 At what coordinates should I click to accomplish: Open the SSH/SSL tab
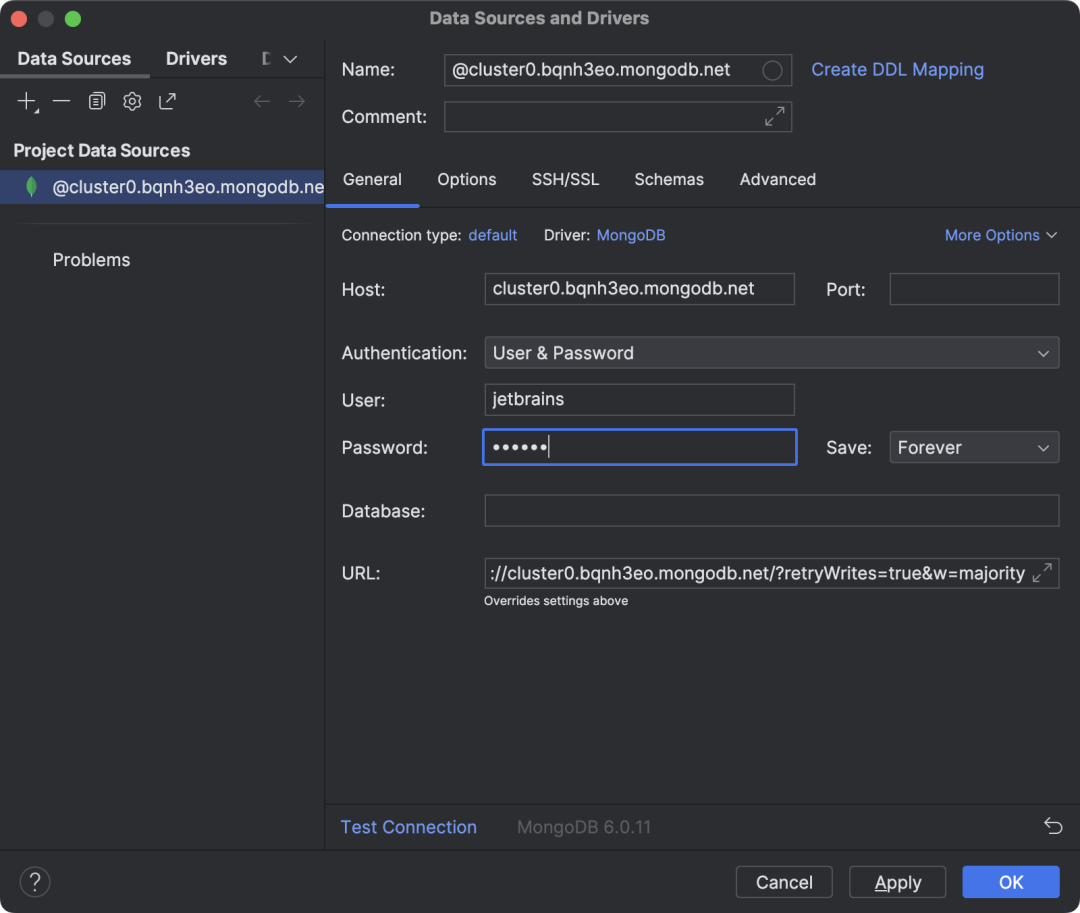pyautogui.click(x=565, y=180)
